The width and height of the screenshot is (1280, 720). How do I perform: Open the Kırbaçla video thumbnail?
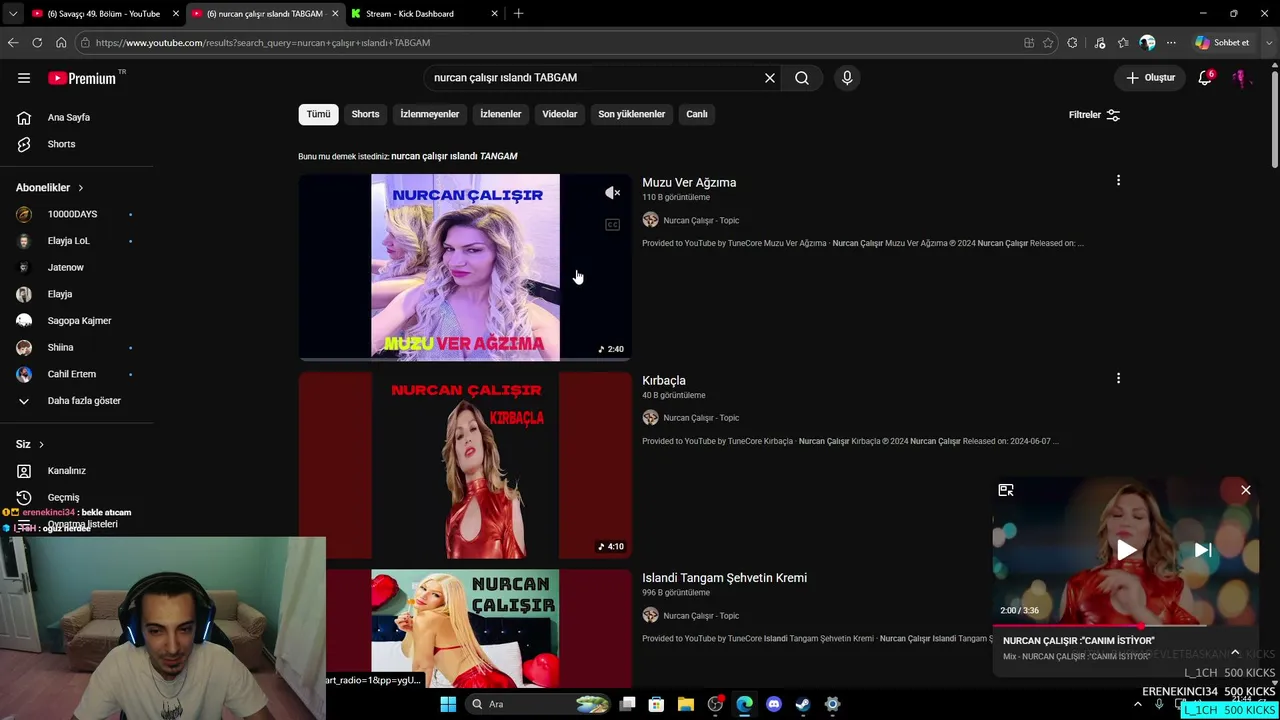tap(465, 465)
